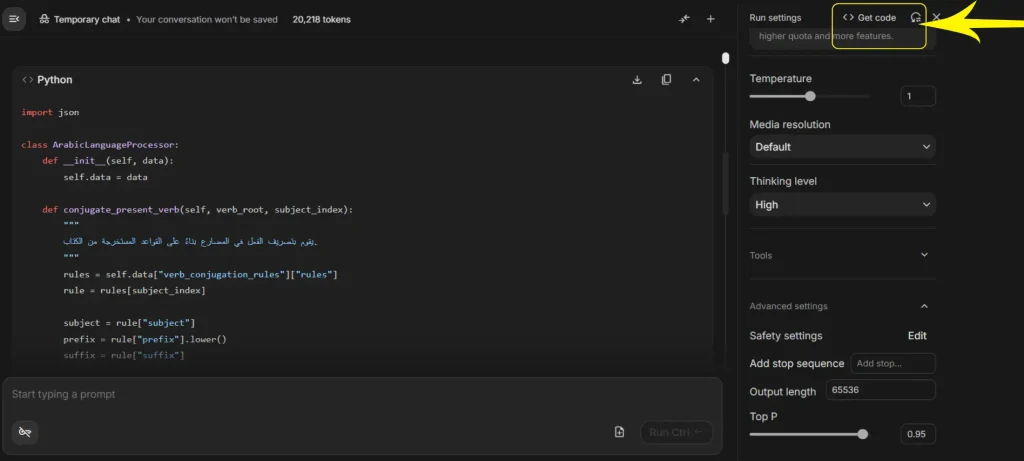This screenshot has width=1024, height=461.
Task: Adjust the Temperature slider
Action: click(x=810, y=96)
